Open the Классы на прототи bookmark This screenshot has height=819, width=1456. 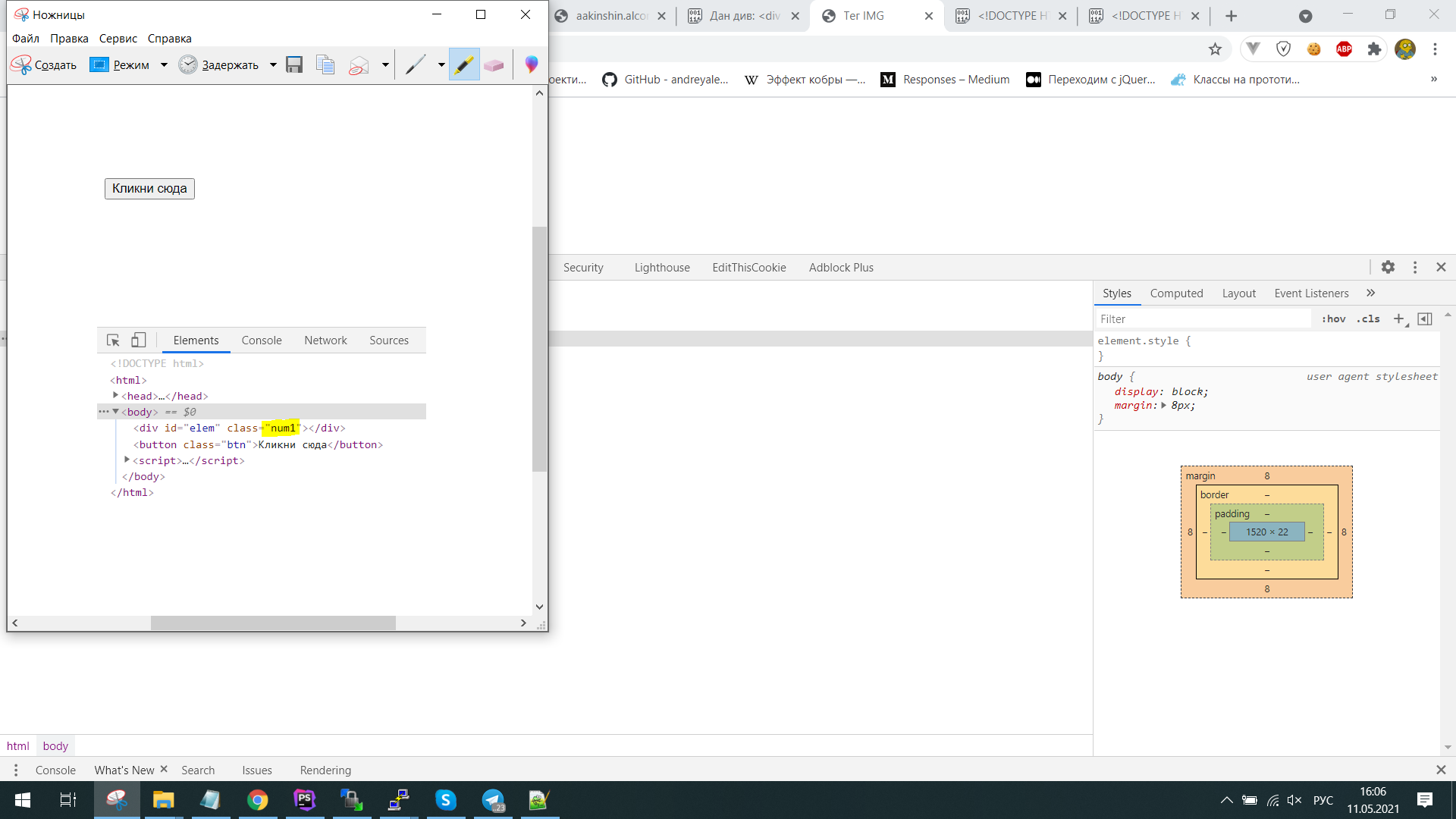1235,80
